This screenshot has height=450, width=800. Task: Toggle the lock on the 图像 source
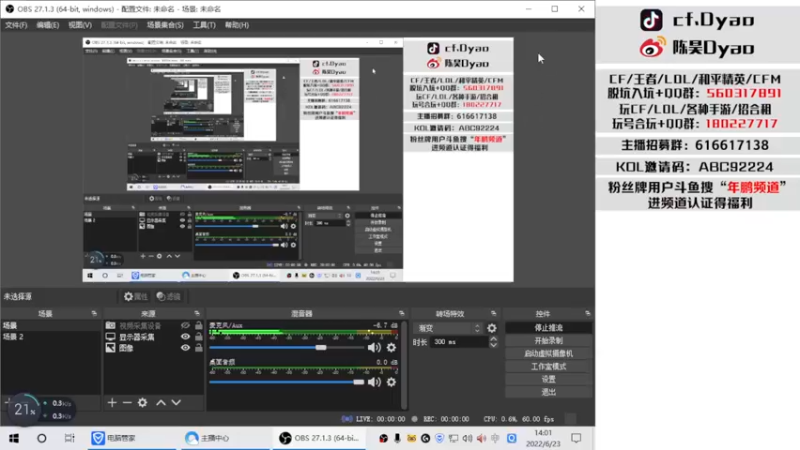(198, 348)
